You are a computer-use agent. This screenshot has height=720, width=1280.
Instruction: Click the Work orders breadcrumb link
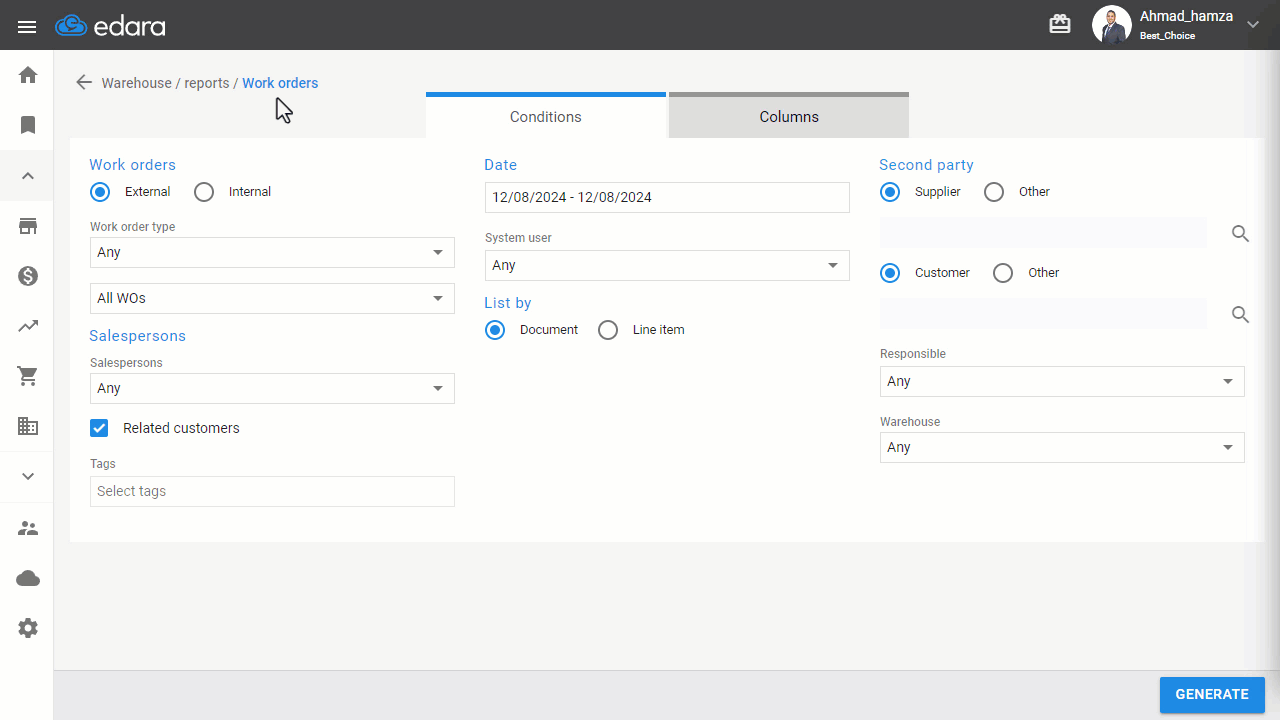(x=280, y=83)
